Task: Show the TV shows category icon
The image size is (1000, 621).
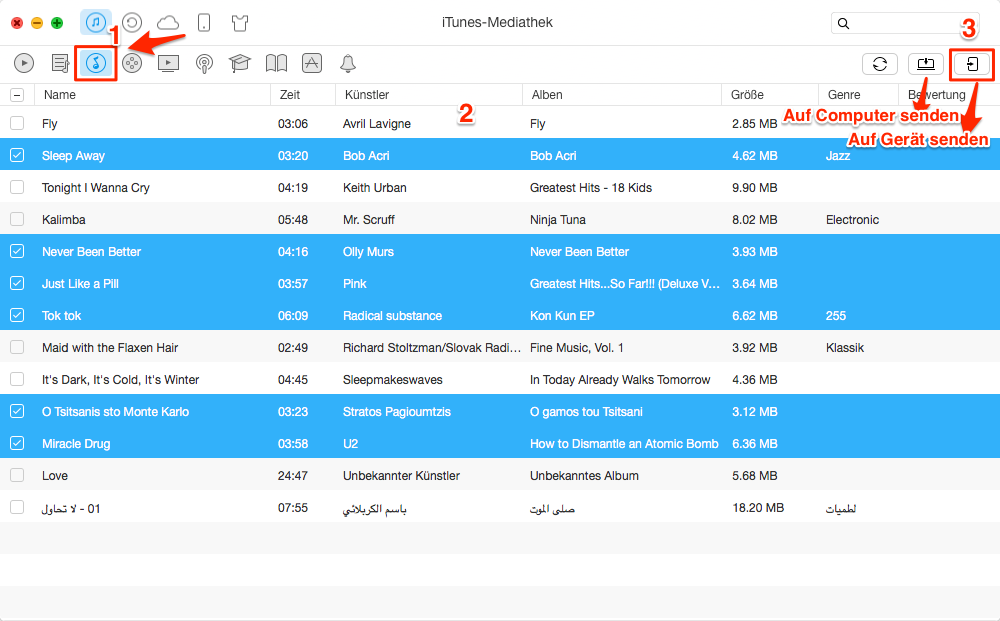Action: pyautogui.click(x=168, y=63)
